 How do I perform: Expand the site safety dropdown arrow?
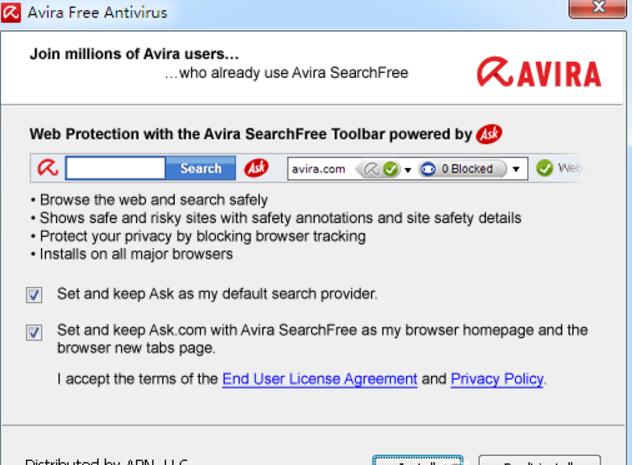click(x=408, y=169)
